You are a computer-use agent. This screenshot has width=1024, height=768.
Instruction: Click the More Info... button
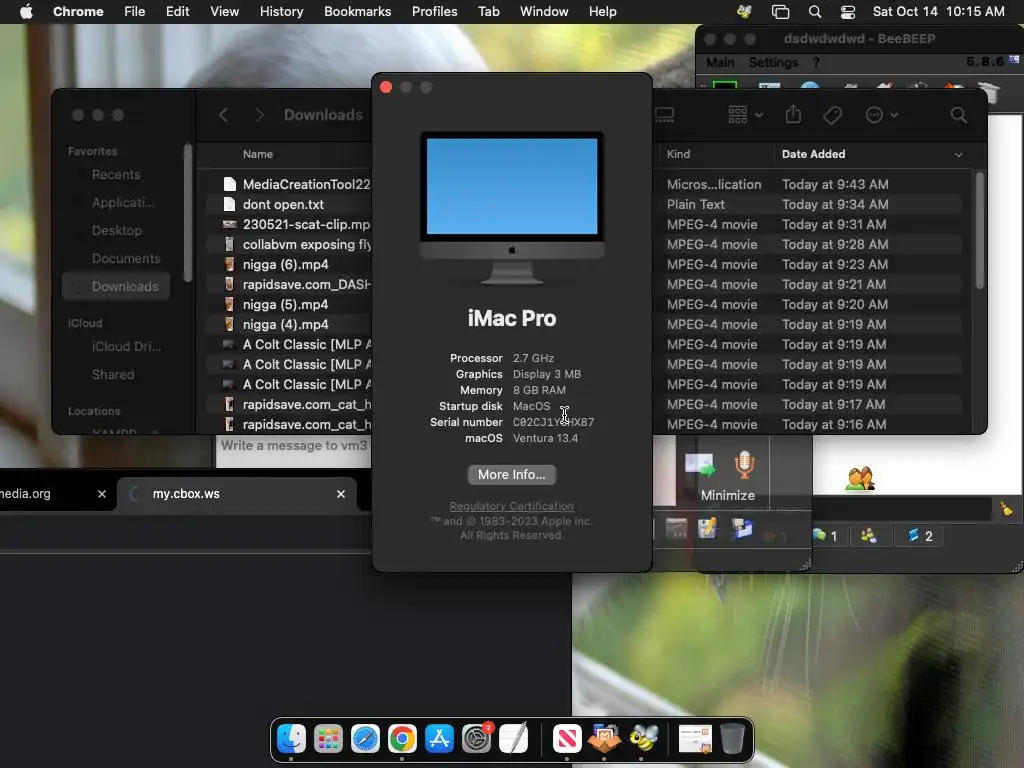511,475
